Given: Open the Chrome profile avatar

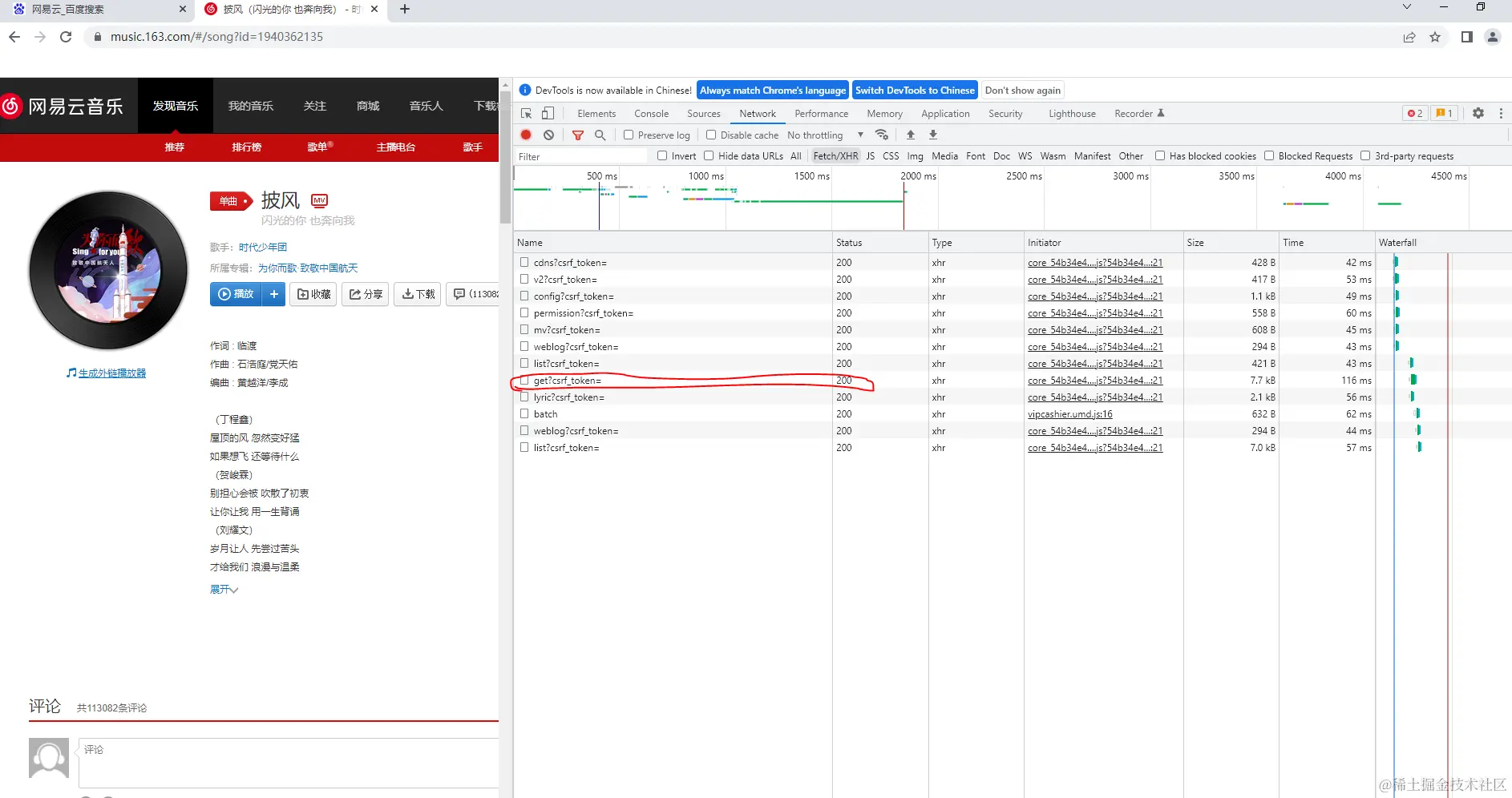Looking at the screenshot, I should pyautogui.click(x=1492, y=37).
